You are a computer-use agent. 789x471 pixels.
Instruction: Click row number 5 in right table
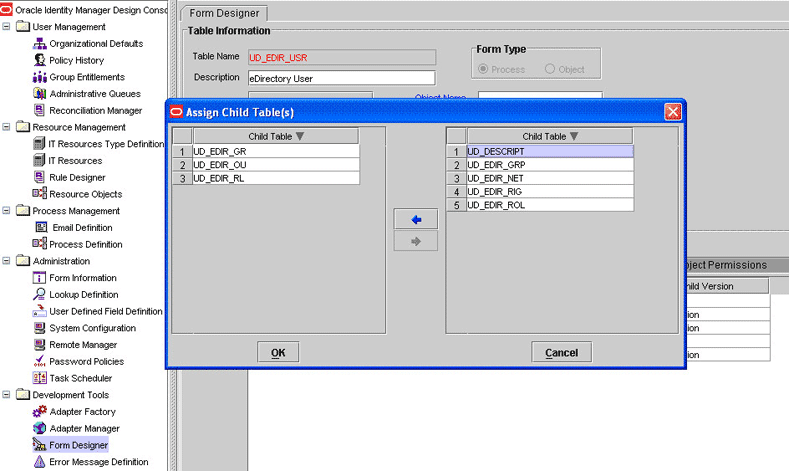457,205
